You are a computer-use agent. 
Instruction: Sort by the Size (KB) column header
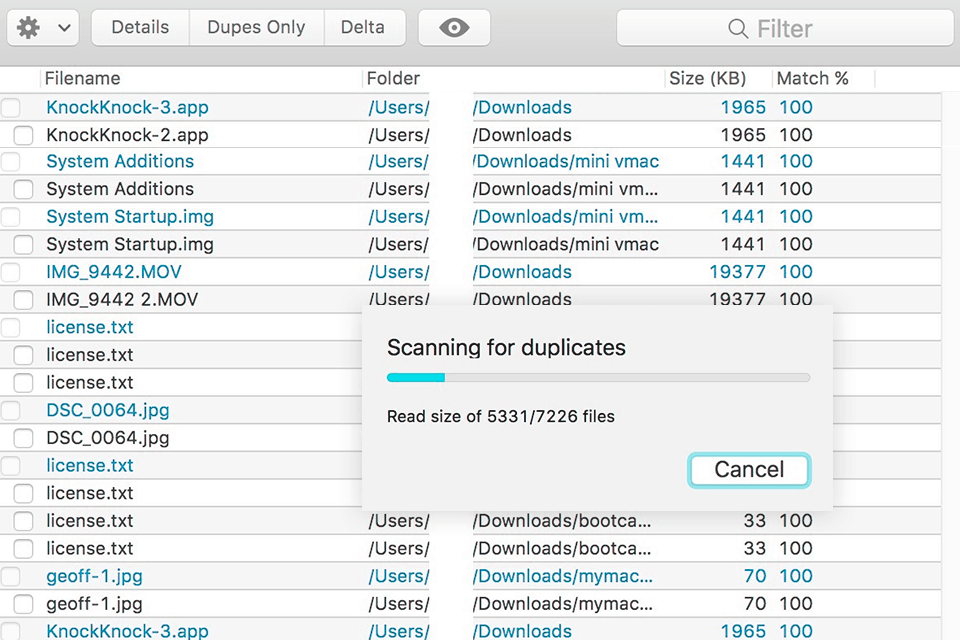pos(709,78)
